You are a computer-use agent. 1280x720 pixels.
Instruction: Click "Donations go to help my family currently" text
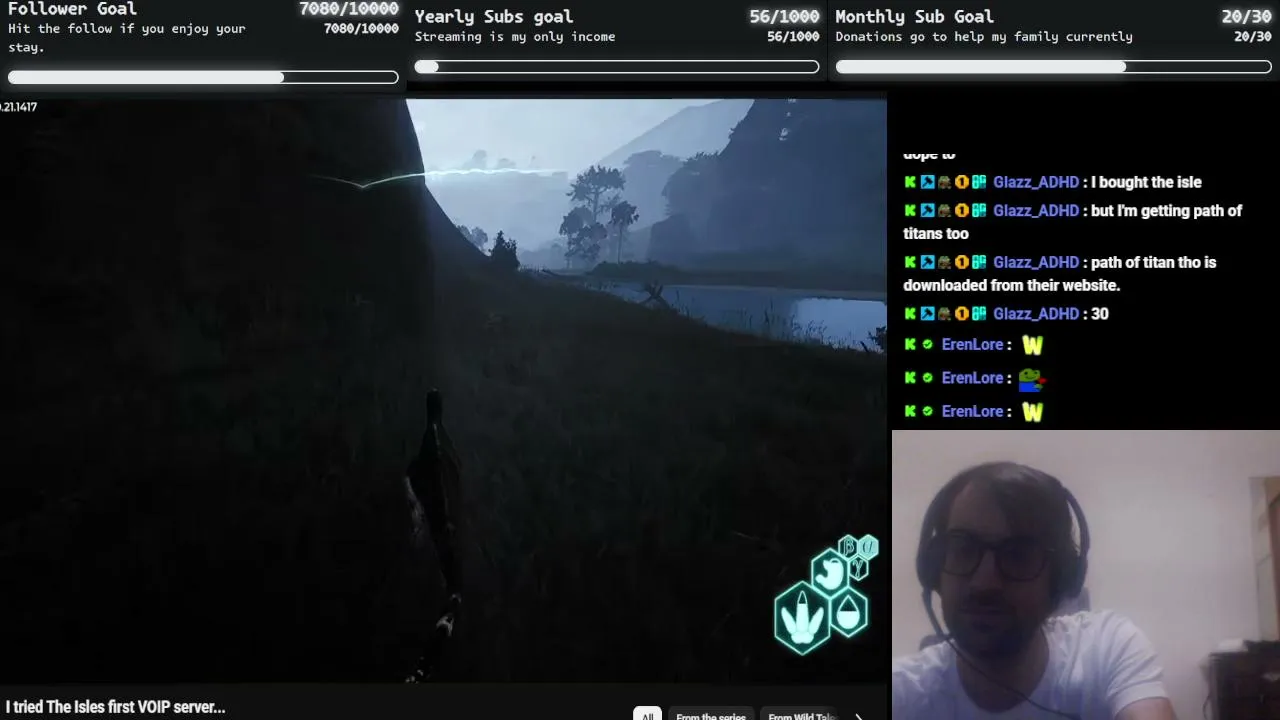pos(984,36)
